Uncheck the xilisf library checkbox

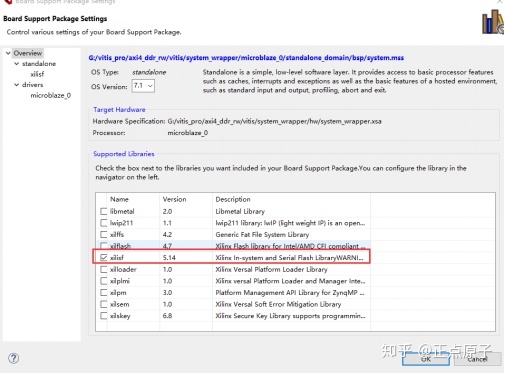(104, 257)
